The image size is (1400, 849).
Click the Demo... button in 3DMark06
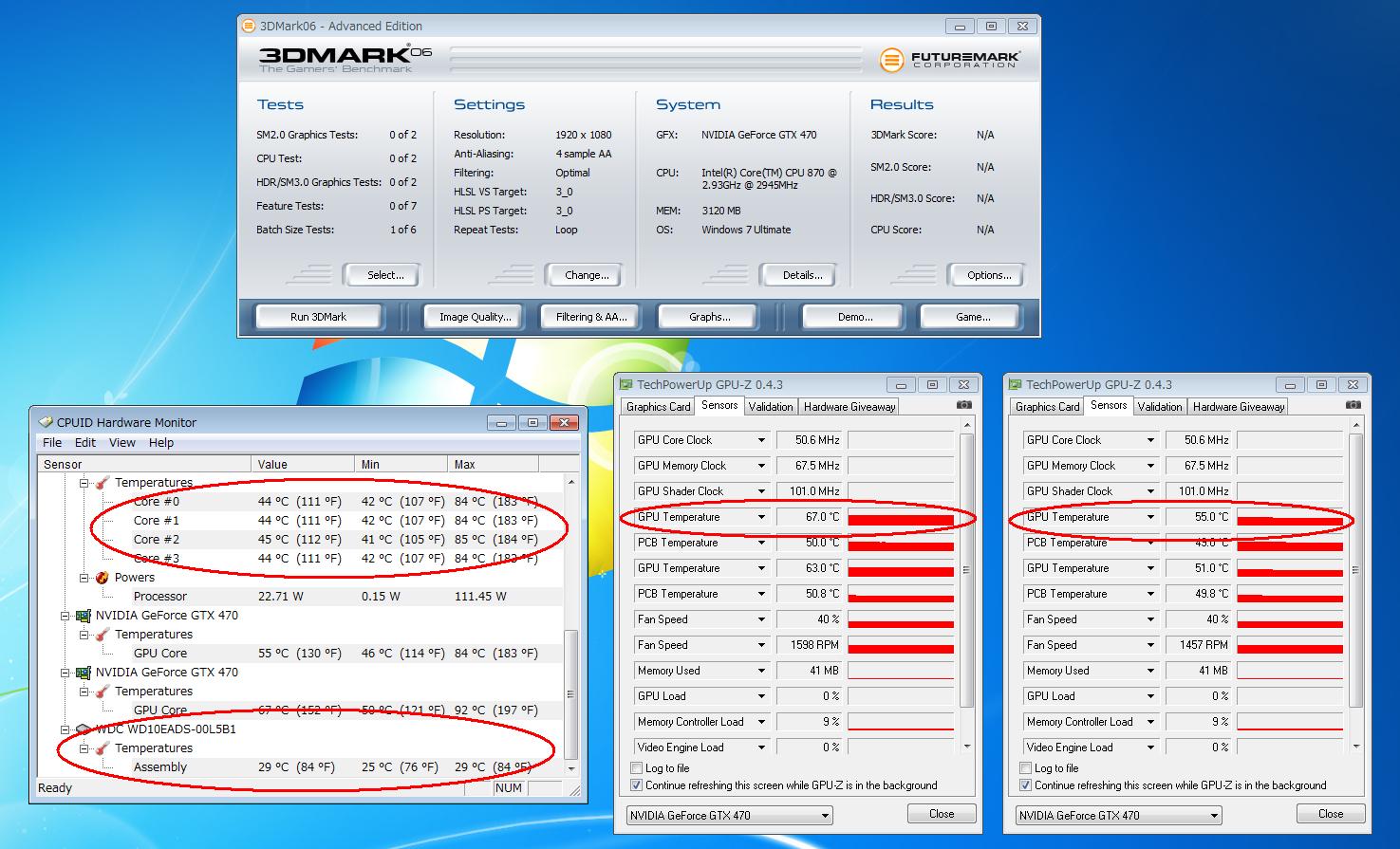[855, 317]
